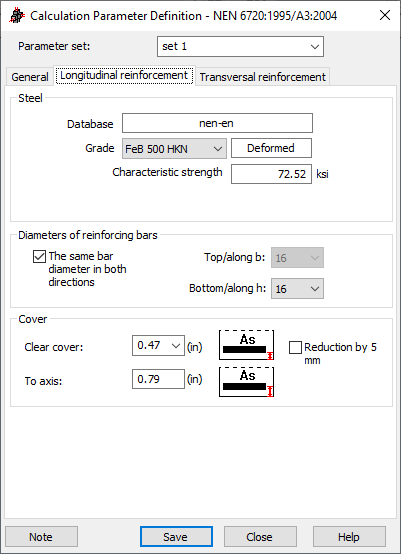Image resolution: width=401 pixels, height=554 pixels.
Task: Click the Characteristic strength value field
Action: pyautogui.click(x=271, y=174)
